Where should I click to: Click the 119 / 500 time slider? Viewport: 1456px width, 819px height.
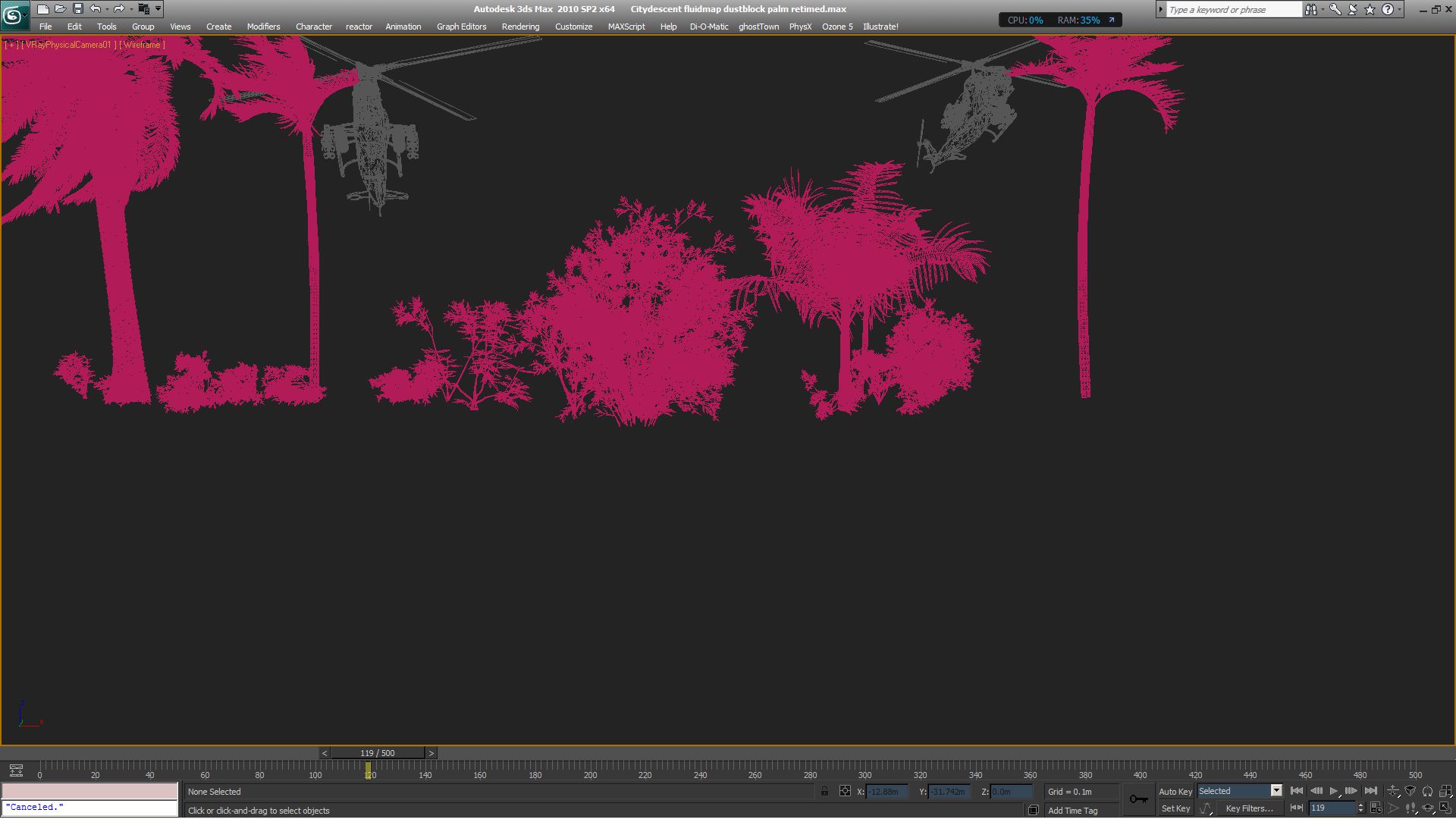[377, 753]
